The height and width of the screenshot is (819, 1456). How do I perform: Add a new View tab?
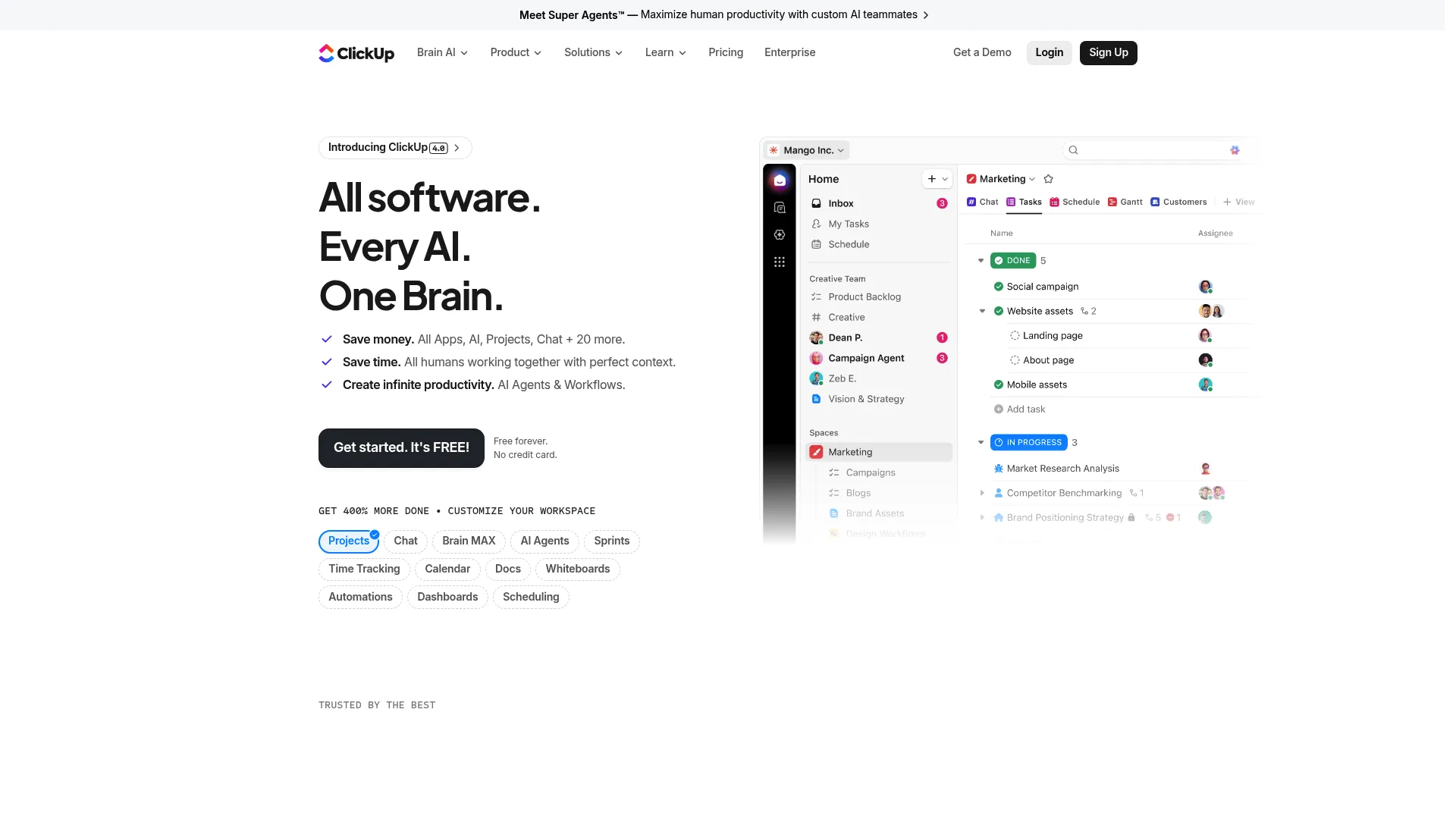(x=1238, y=202)
